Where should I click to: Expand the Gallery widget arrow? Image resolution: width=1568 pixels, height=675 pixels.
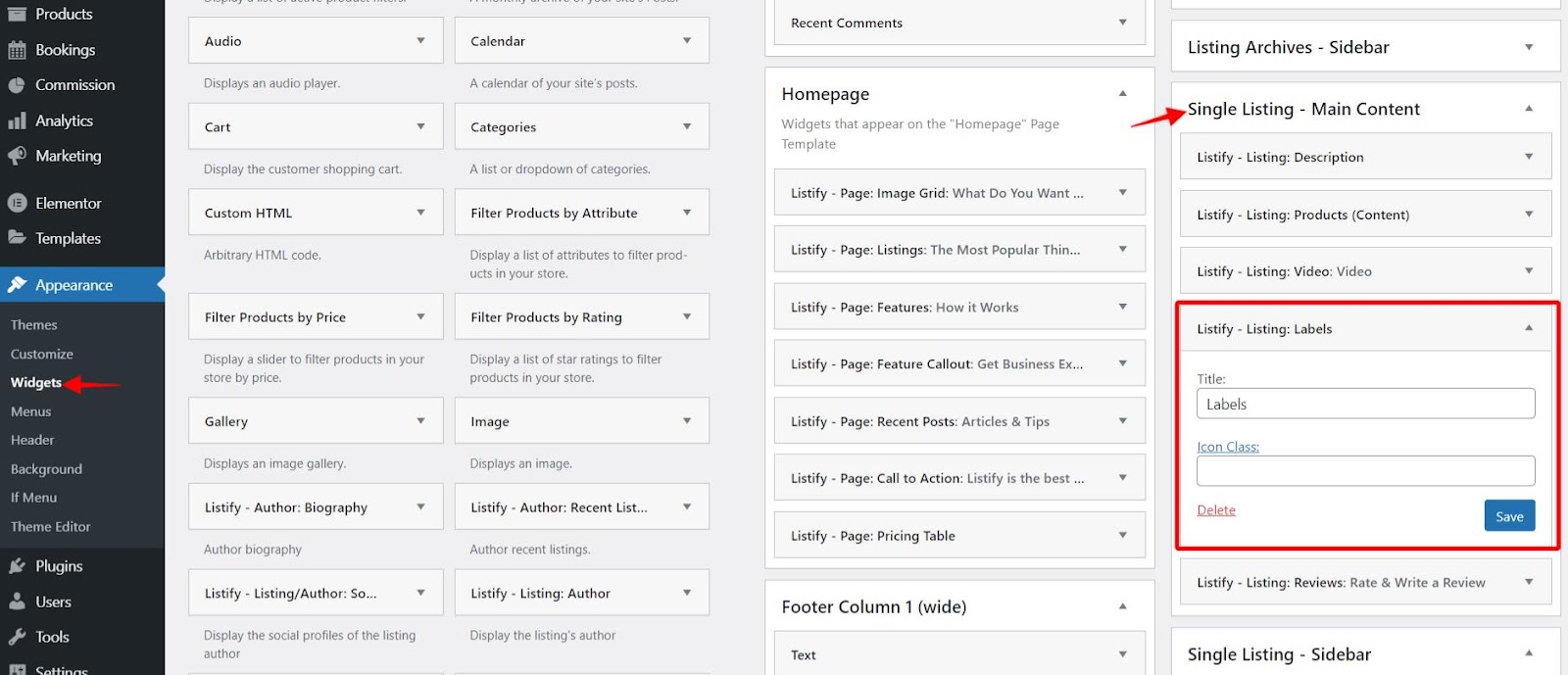[420, 421]
